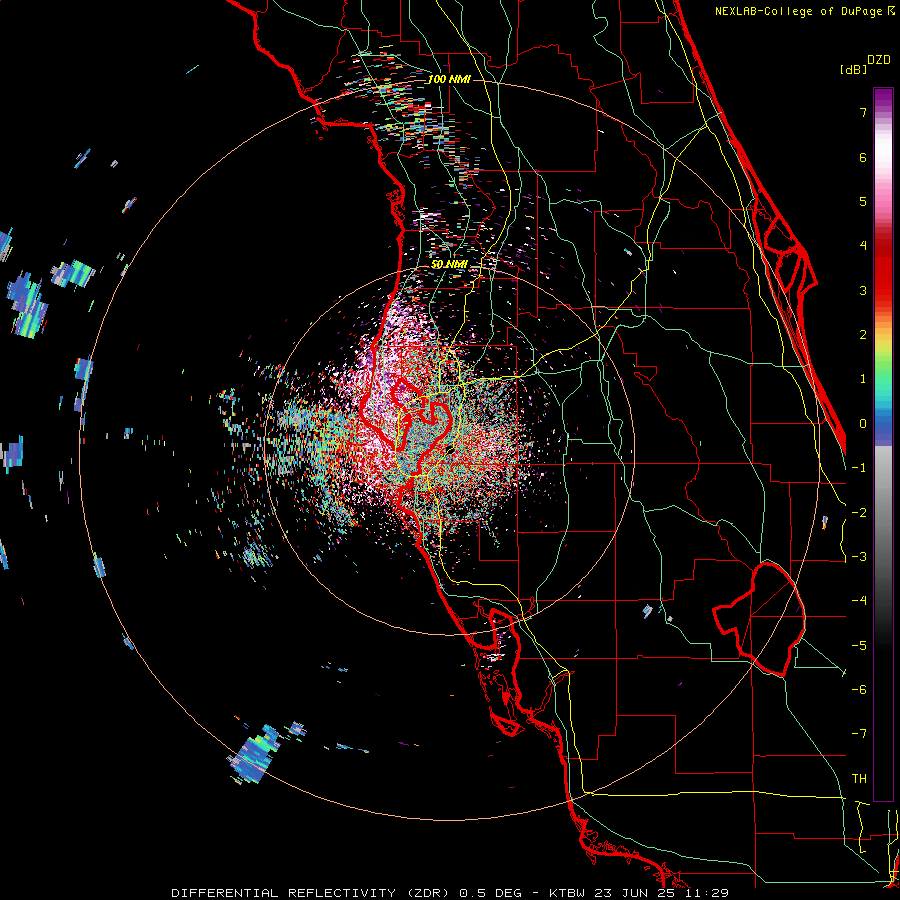The width and height of the screenshot is (900, 900).
Task: Click the TH threshold label on the scale
Action: [859, 779]
